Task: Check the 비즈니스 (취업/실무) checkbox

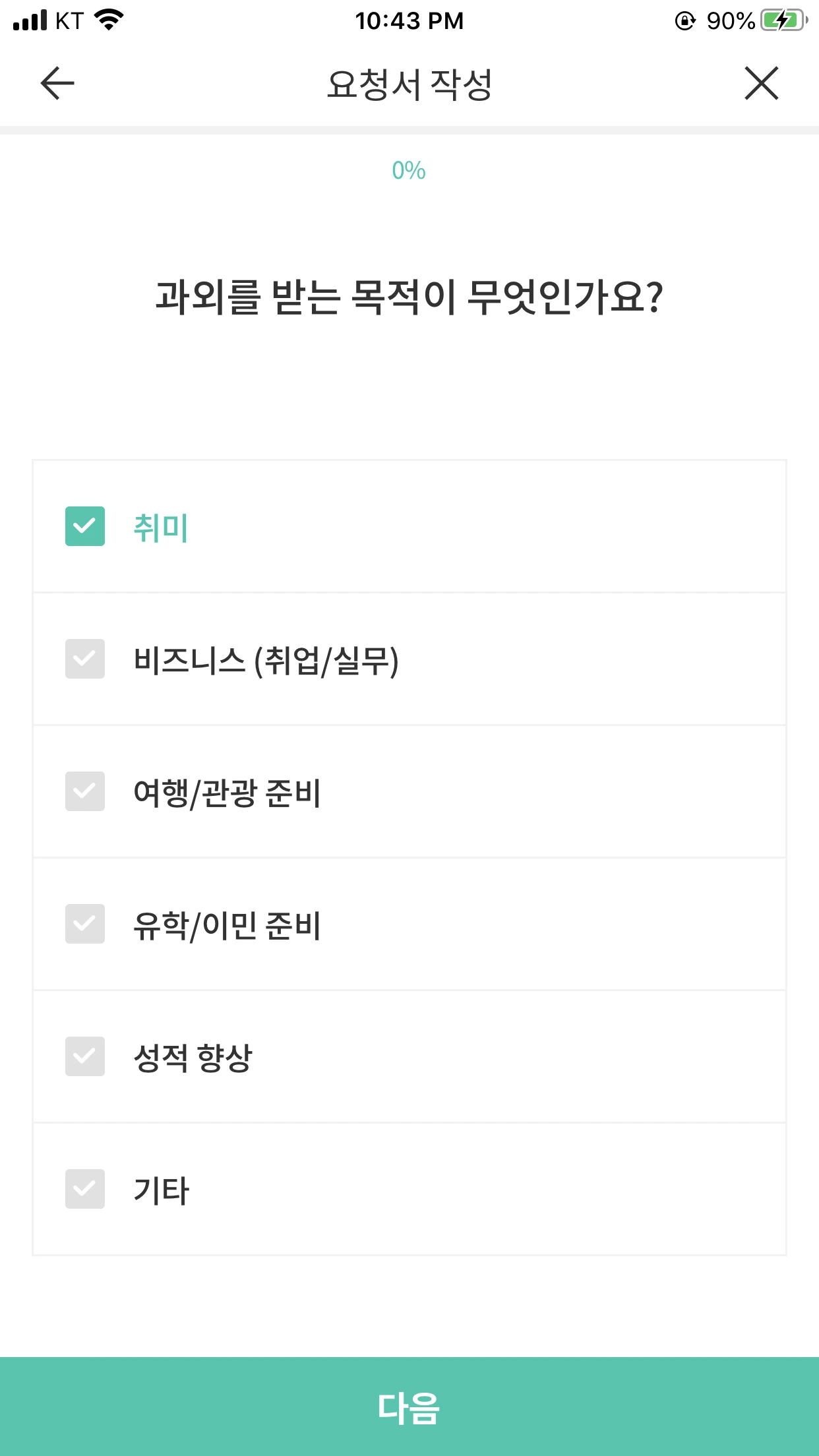Action: [85, 659]
